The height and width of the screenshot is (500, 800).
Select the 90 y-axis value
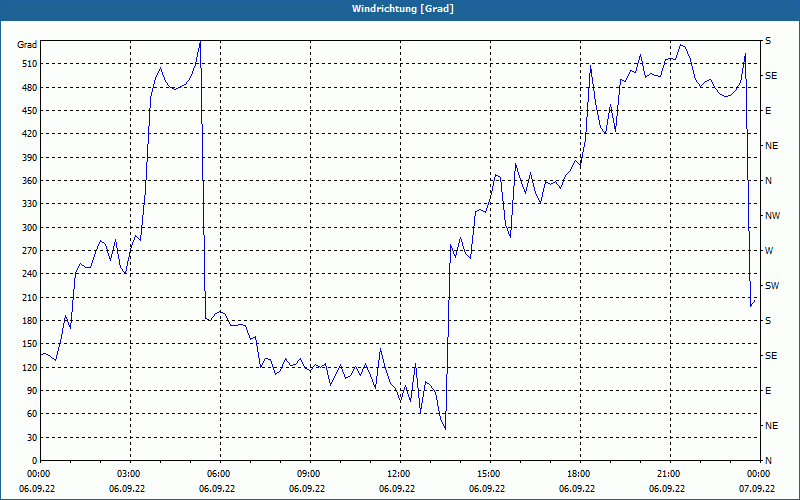click(x=32, y=391)
